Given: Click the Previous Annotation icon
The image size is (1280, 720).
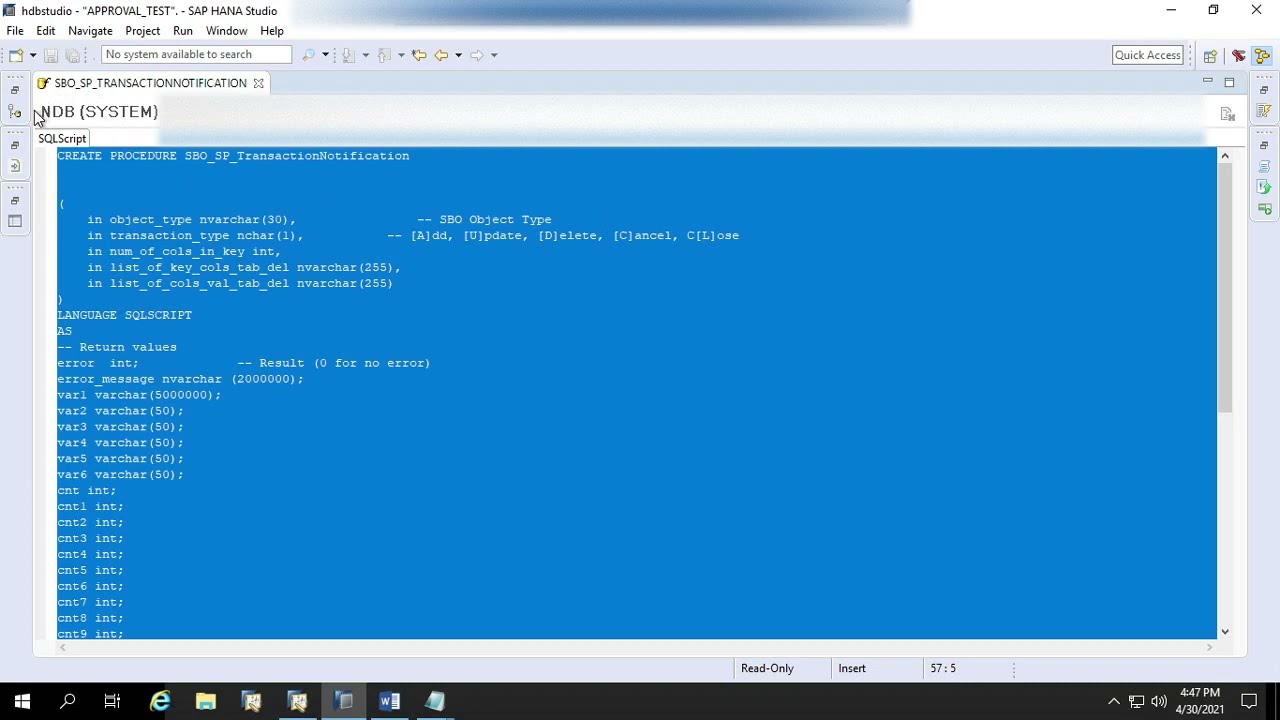Looking at the screenshot, I should [384, 55].
